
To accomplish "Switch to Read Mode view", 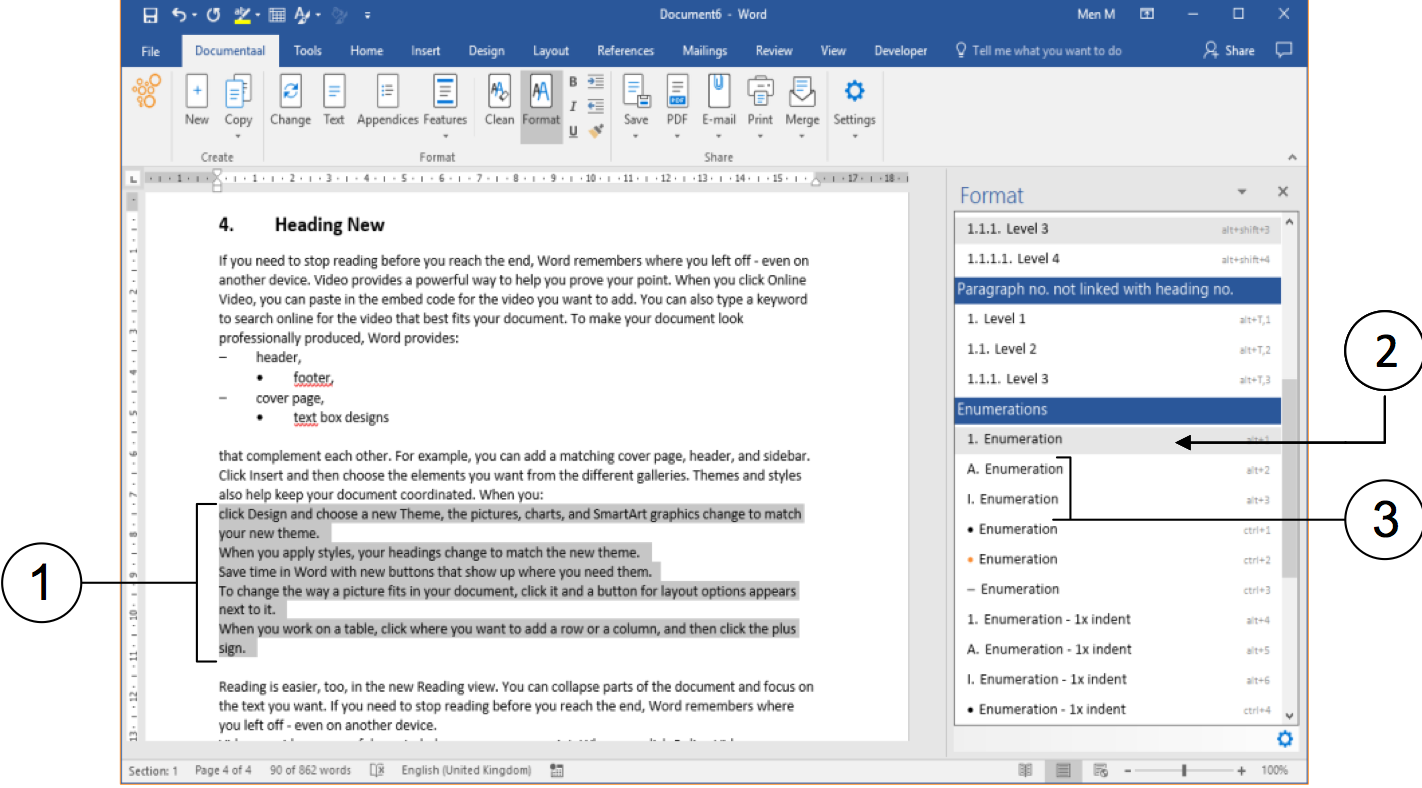I will coord(1025,771).
